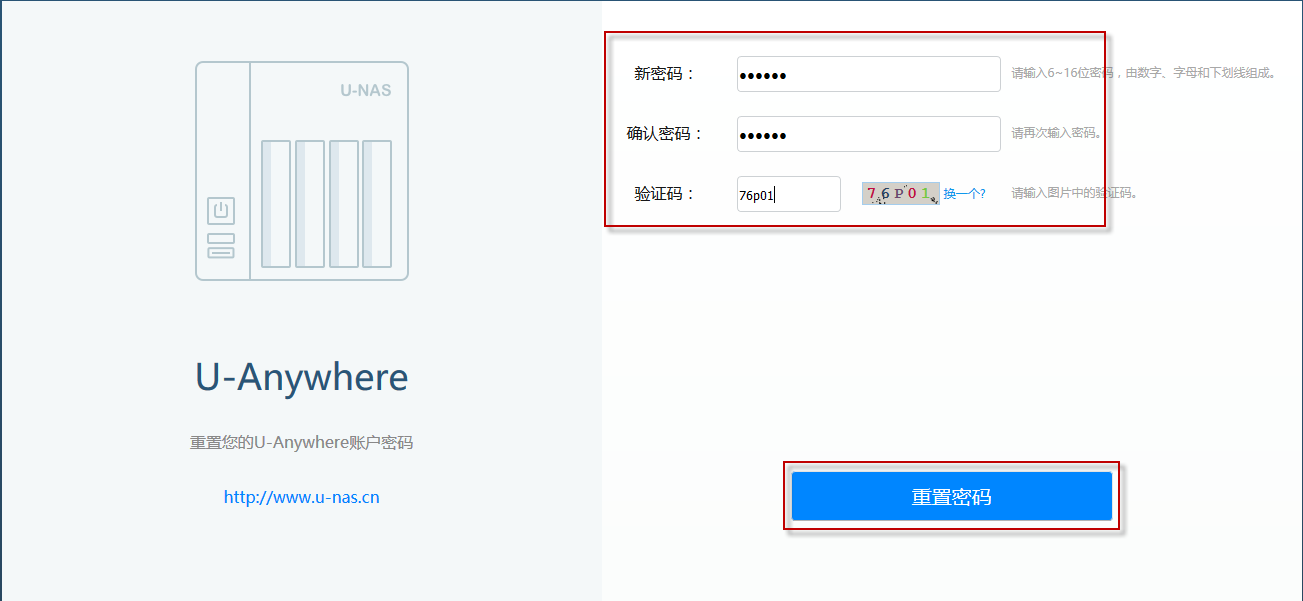Click the 确认密码 field label

665,134
